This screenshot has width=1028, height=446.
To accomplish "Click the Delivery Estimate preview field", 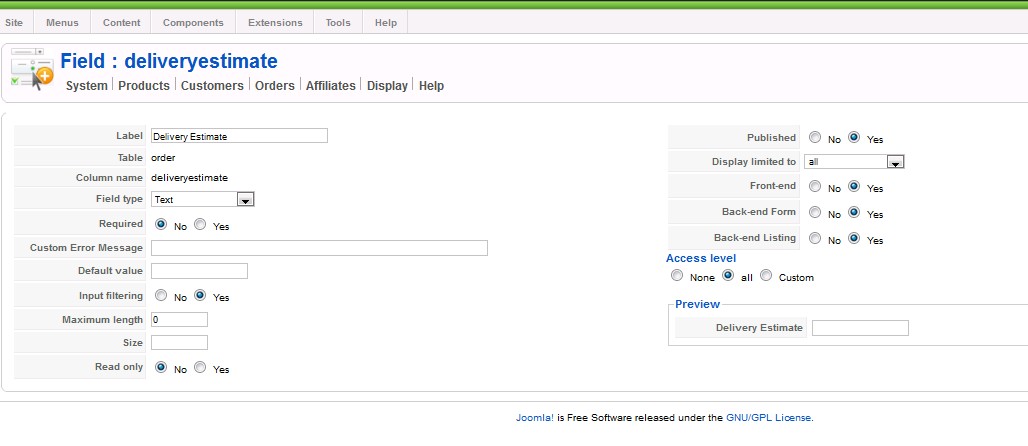I will pyautogui.click(x=860, y=328).
